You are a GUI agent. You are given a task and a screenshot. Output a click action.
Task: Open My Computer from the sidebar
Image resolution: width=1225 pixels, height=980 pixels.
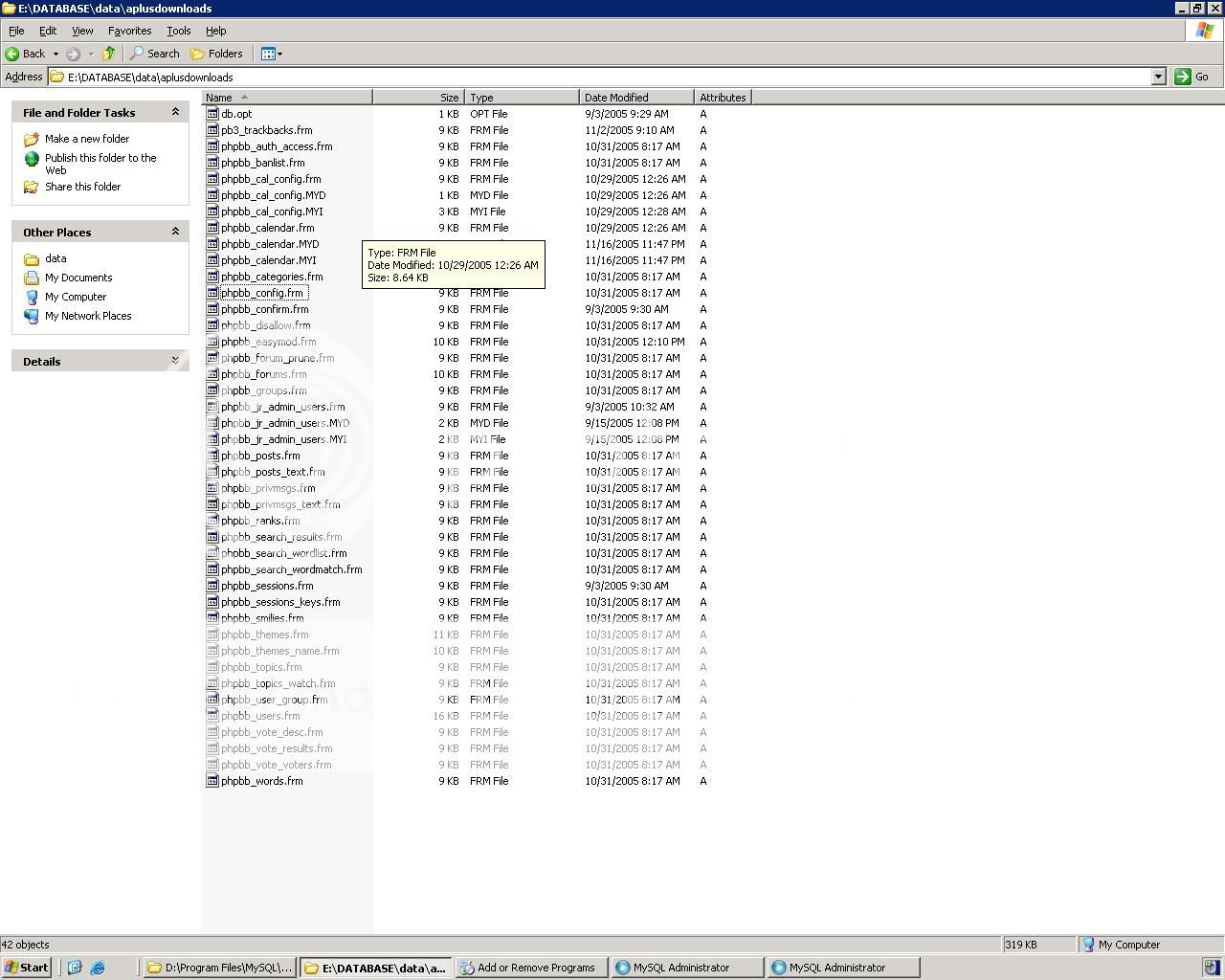tap(75, 297)
